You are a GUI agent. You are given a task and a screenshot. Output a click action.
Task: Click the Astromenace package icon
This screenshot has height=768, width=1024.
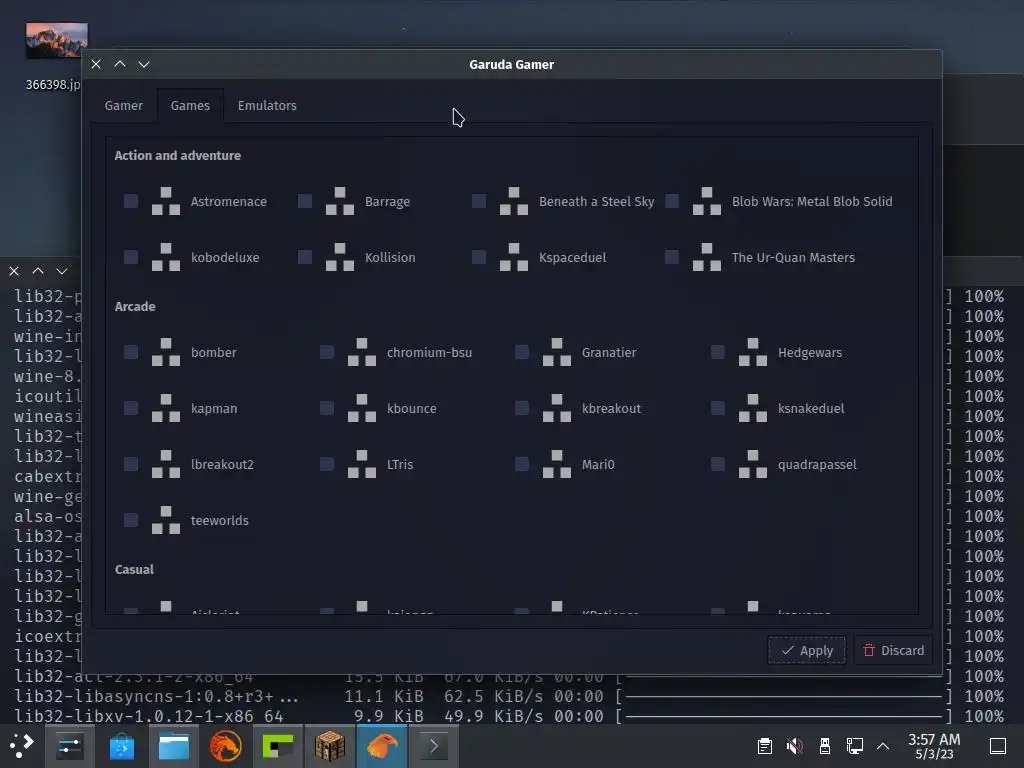(x=166, y=201)
